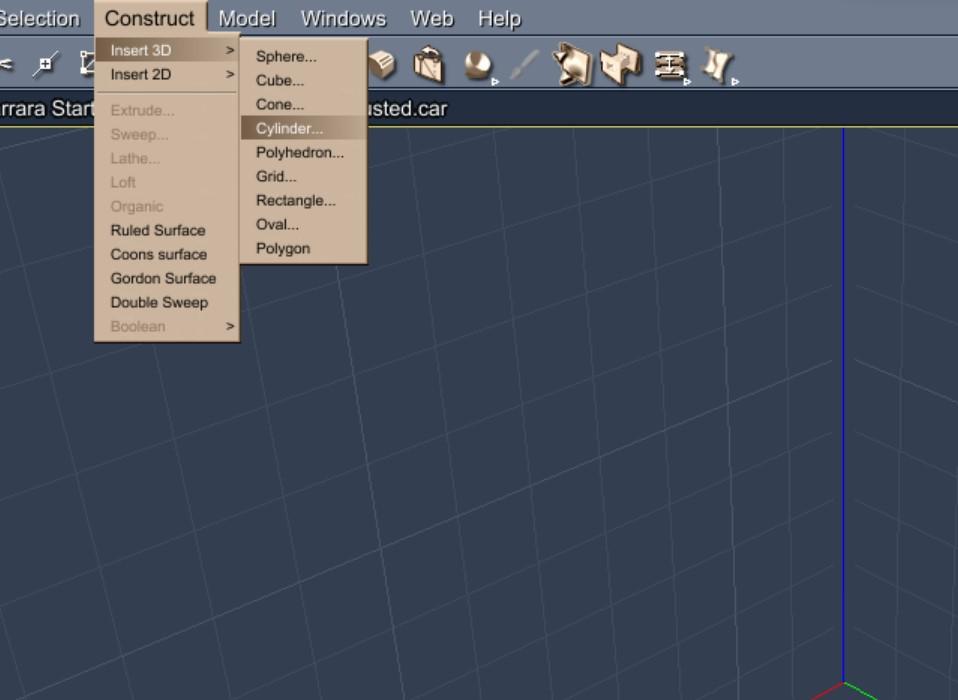The image size is (958, 700).
Task: Open the Help menu
Action: pos(500,19)
